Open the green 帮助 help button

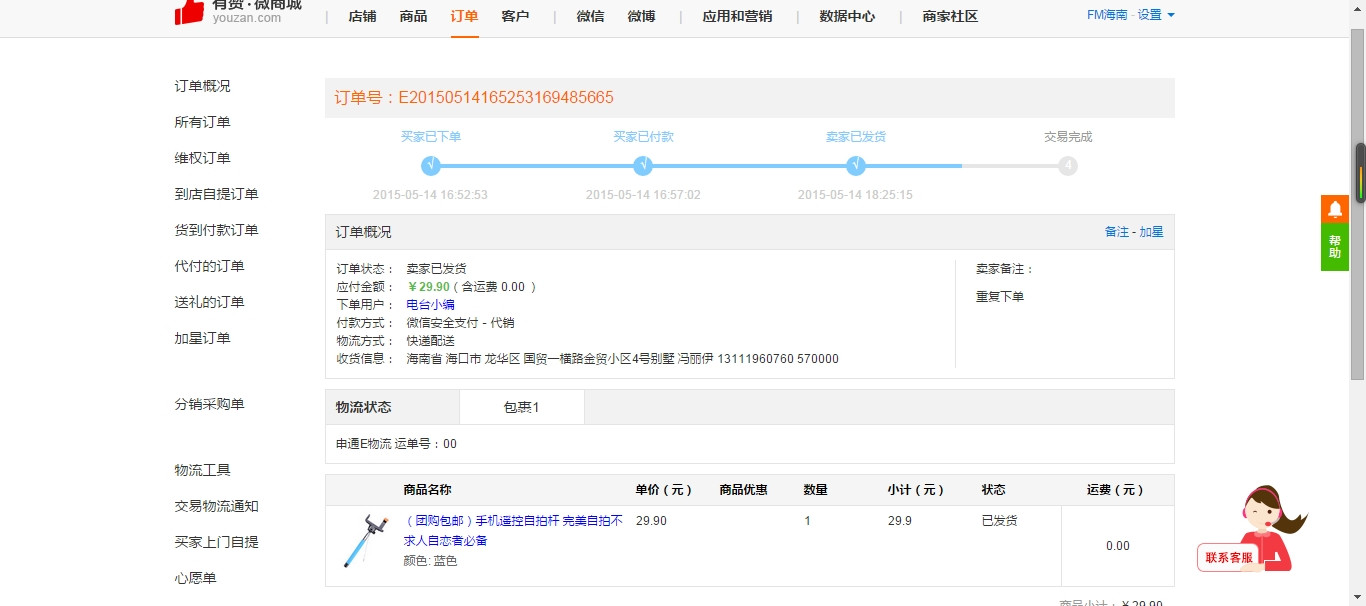[1334, 247]
